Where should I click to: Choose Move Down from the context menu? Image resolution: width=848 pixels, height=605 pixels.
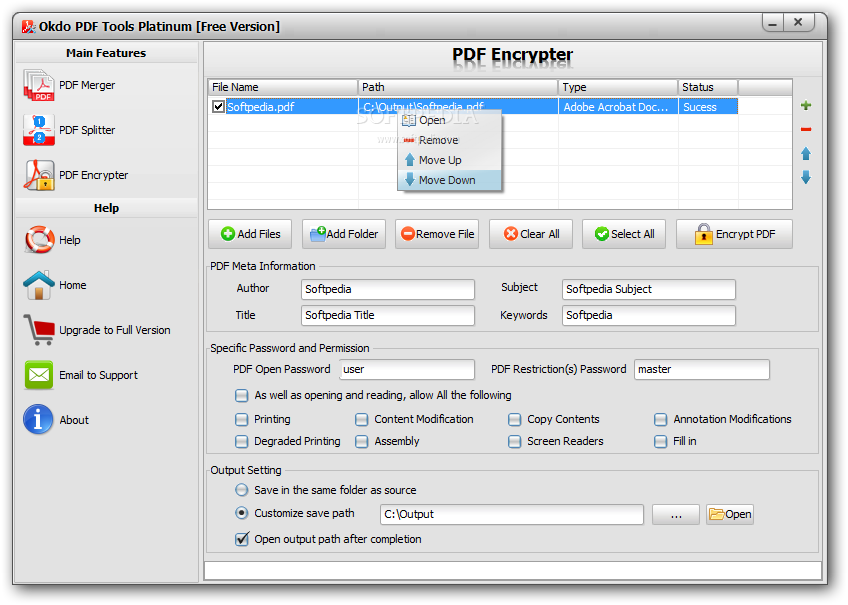[x=449, y=180]
